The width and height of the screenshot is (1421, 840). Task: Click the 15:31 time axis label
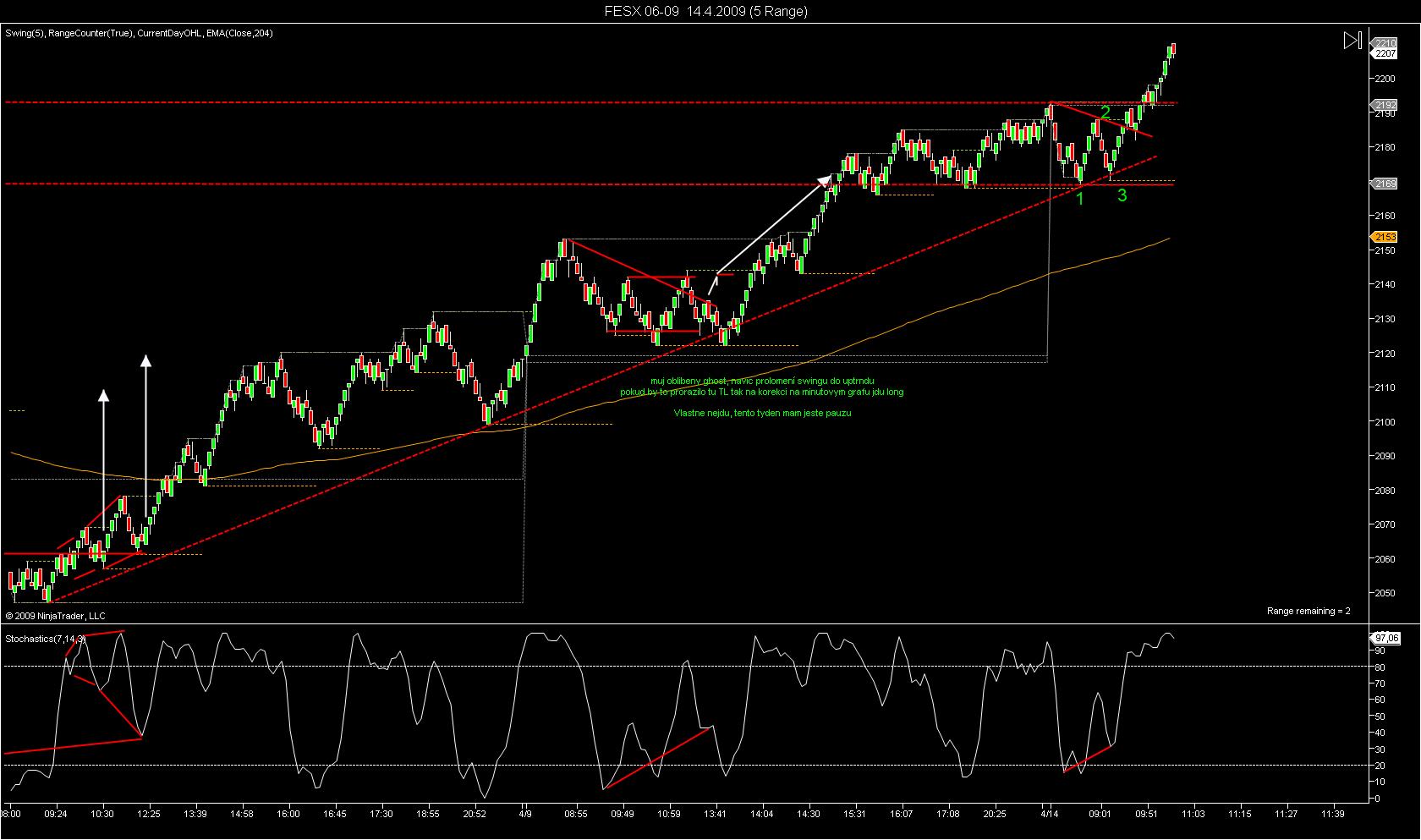855,814
